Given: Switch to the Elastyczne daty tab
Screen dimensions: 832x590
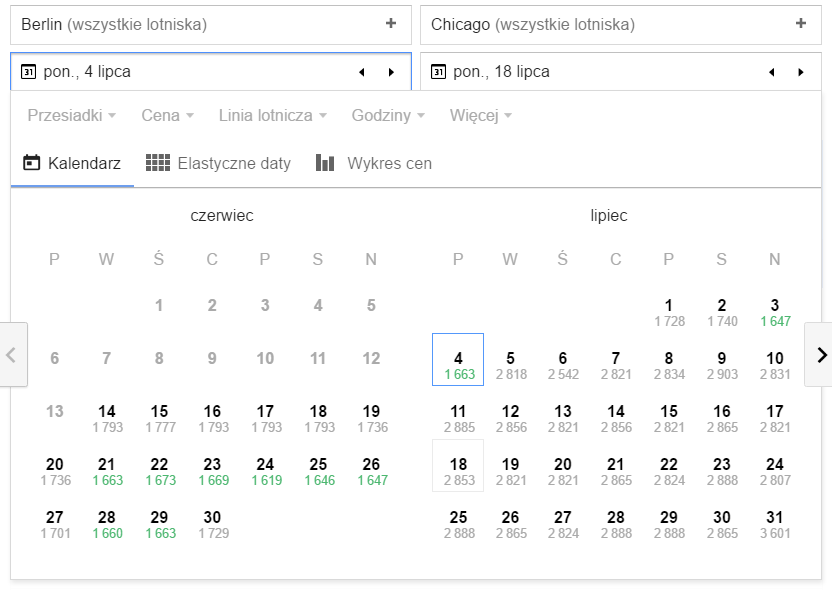Looking at the screenshot, I should pos(218,163).
